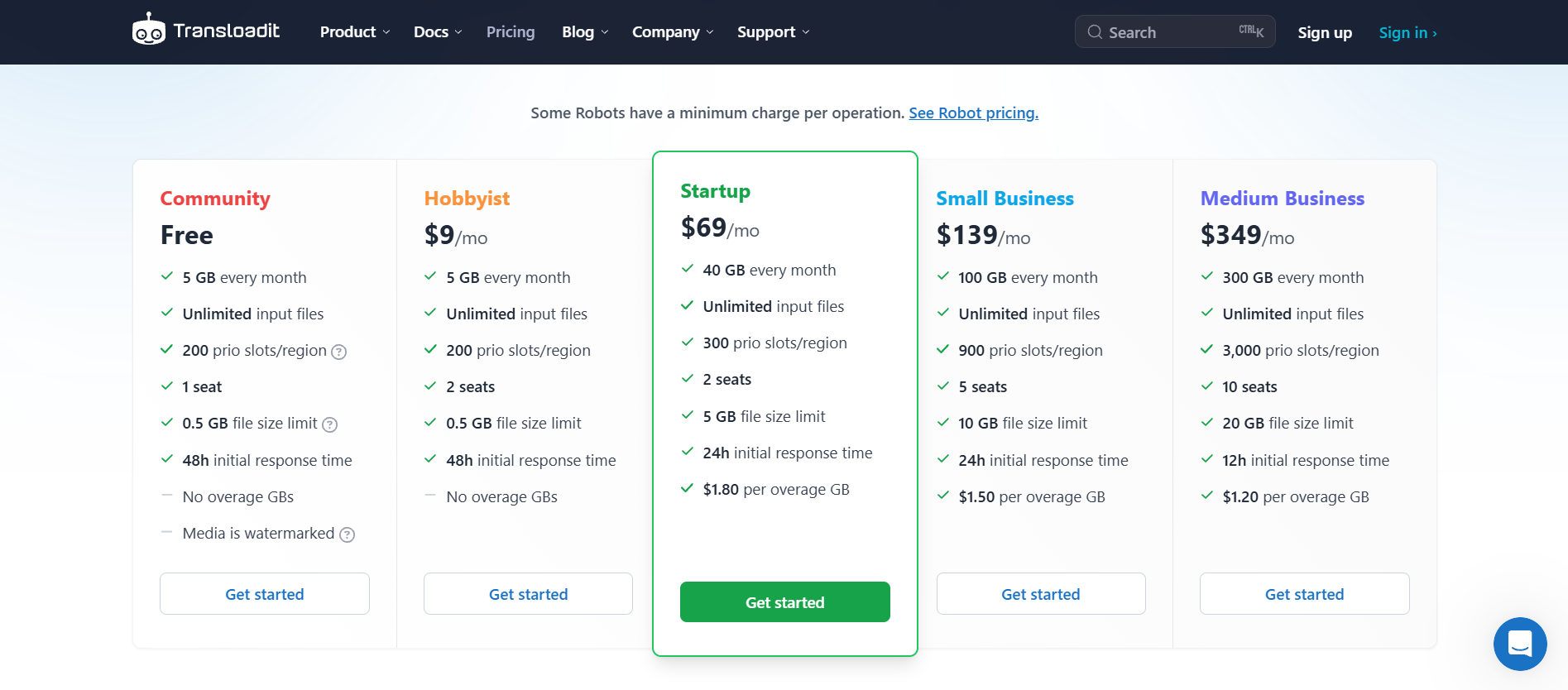Image resolution: width=1568 pixels, height=690 pixels.
Task: Show help for 0.5 GB file size limit in Community
Action: coord(329,424)
